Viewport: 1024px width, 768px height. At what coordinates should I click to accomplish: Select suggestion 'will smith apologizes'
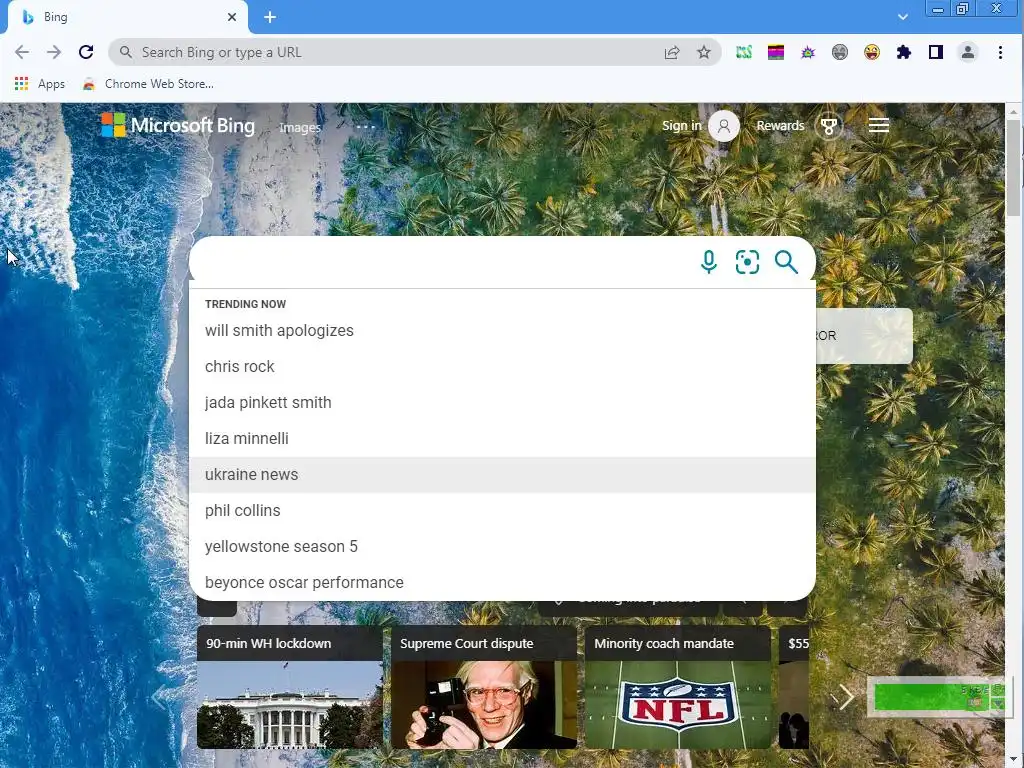coord(502,330)
